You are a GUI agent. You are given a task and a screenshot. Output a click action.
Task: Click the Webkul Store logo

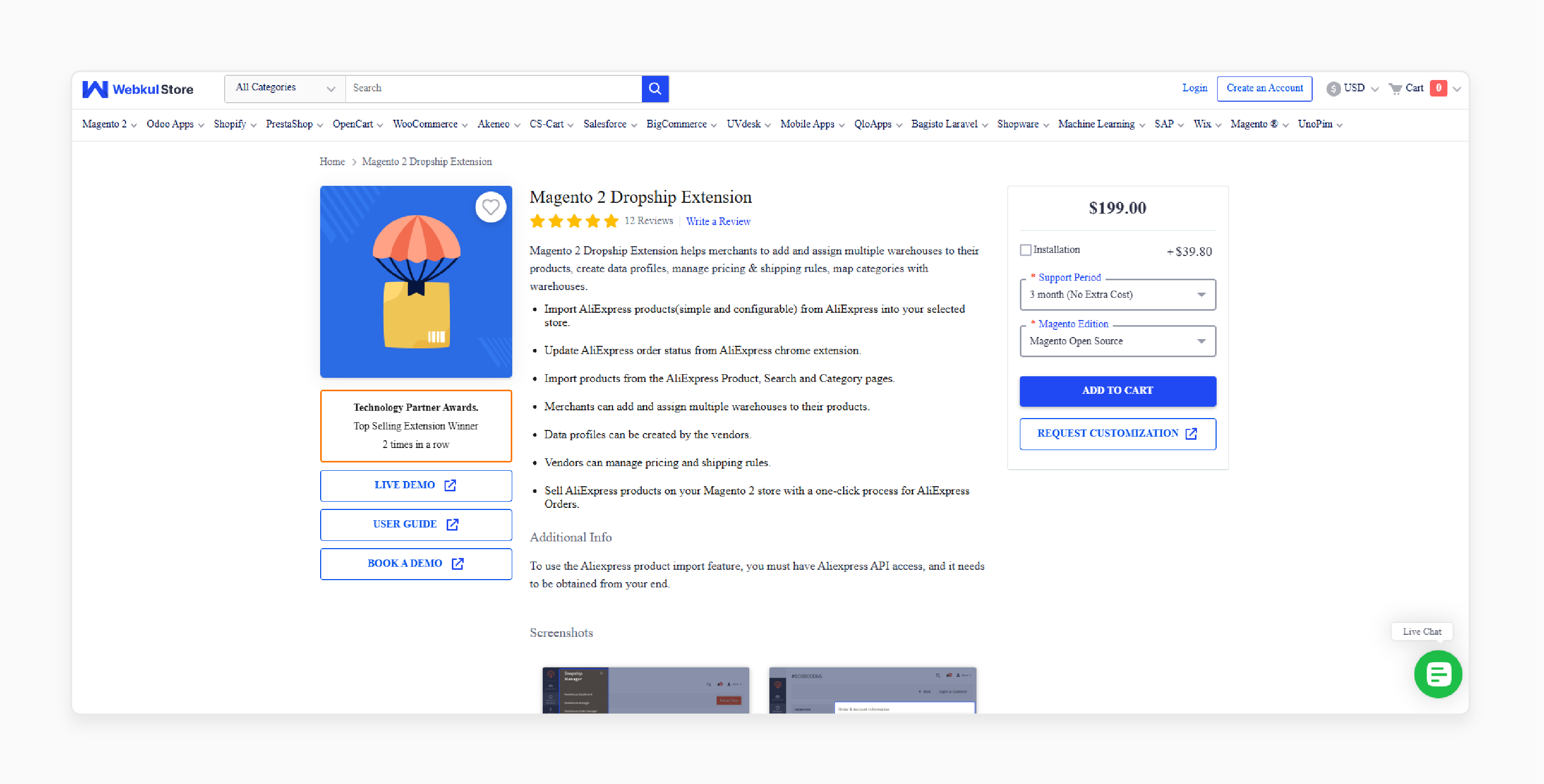(138, 89)
